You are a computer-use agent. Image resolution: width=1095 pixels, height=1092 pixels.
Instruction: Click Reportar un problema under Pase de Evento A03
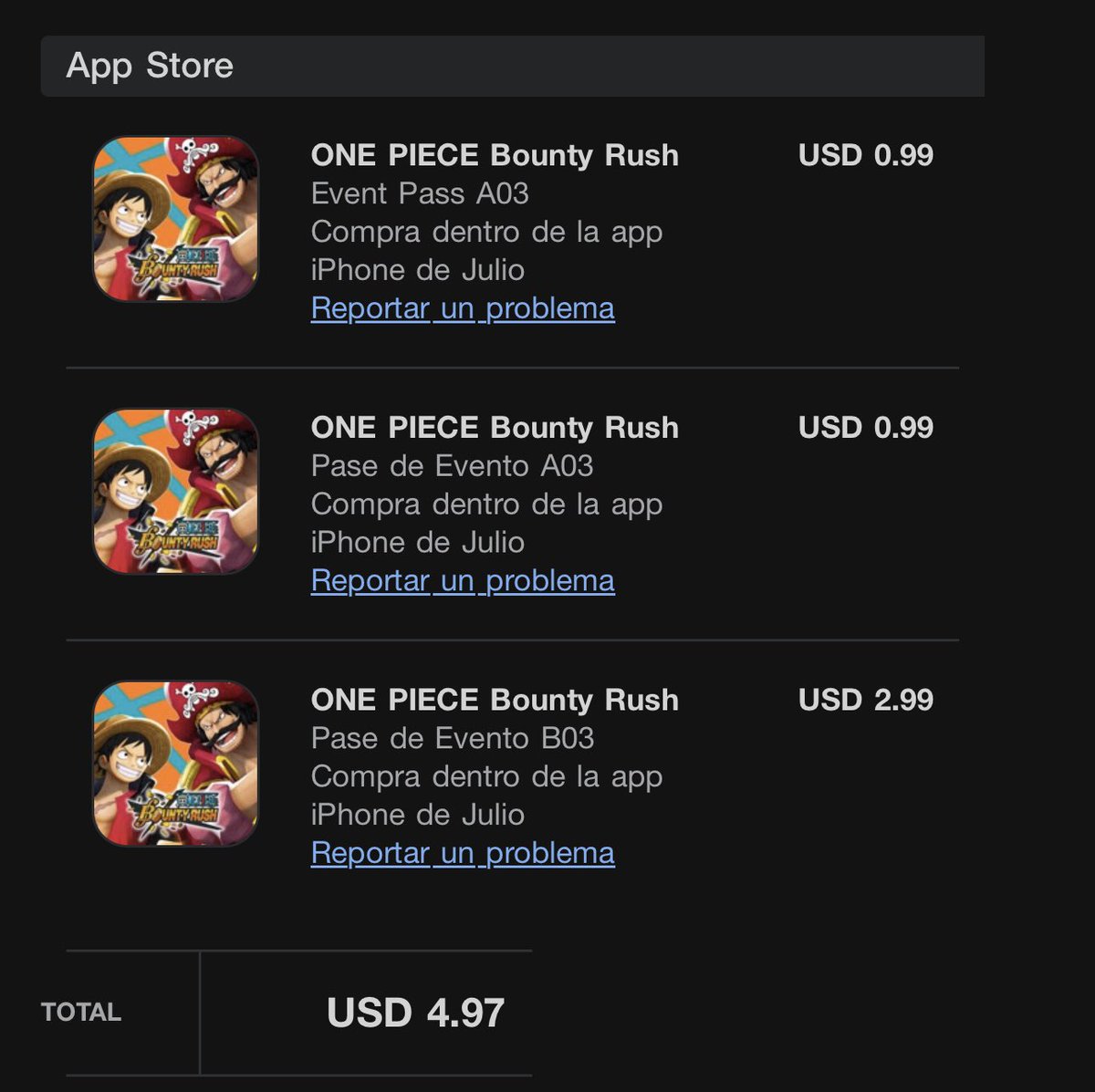(x=463, y=580)
